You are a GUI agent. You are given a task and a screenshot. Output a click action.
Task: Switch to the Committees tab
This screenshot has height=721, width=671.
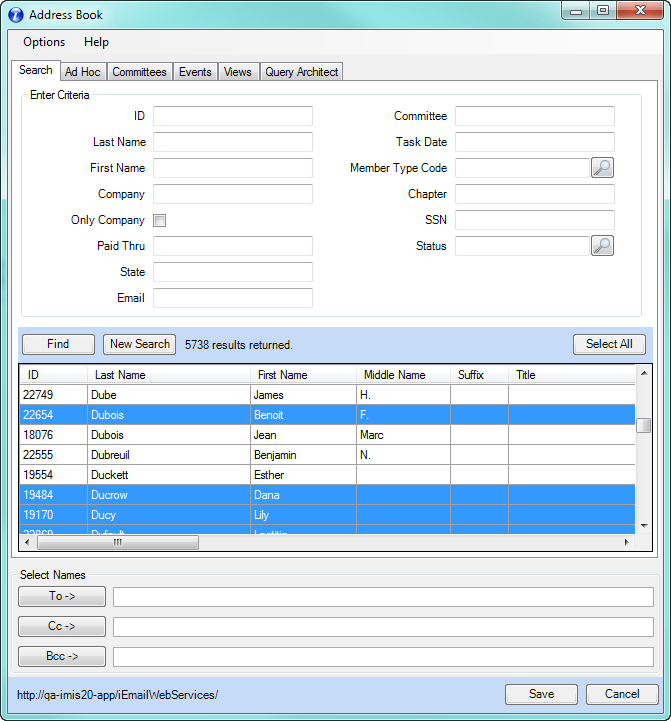pyautogui.click(x=139, y=72)
